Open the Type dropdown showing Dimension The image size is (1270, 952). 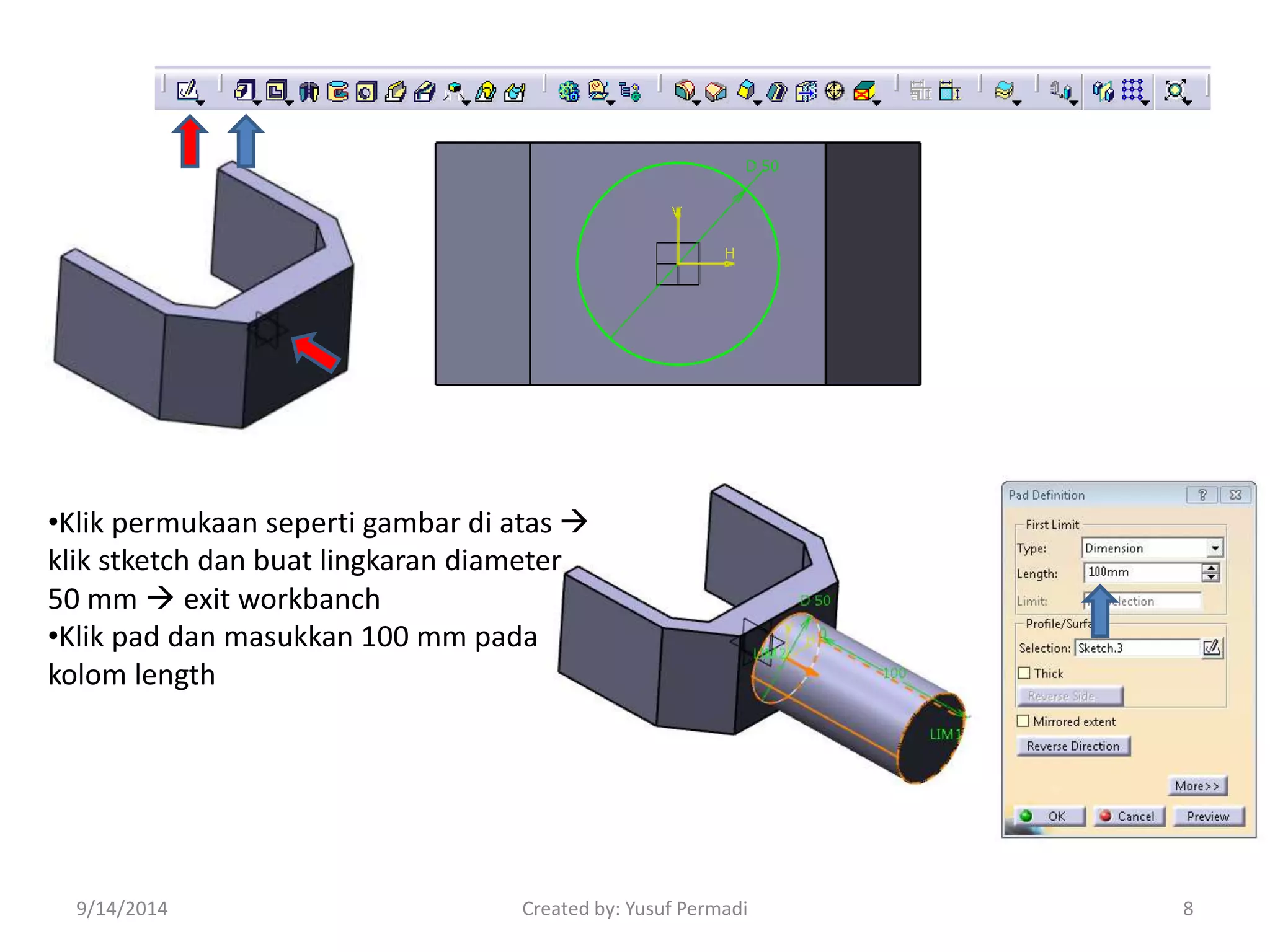[1153, 548]
